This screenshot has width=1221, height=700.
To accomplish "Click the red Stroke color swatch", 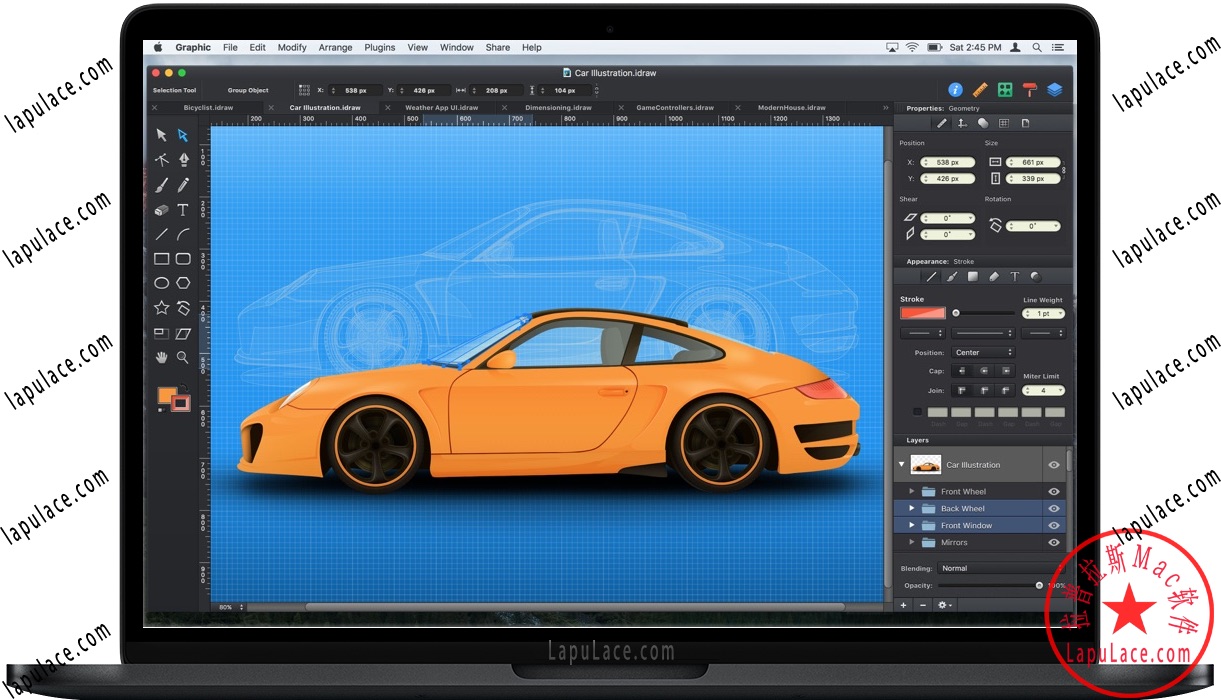I will (922, 313).
